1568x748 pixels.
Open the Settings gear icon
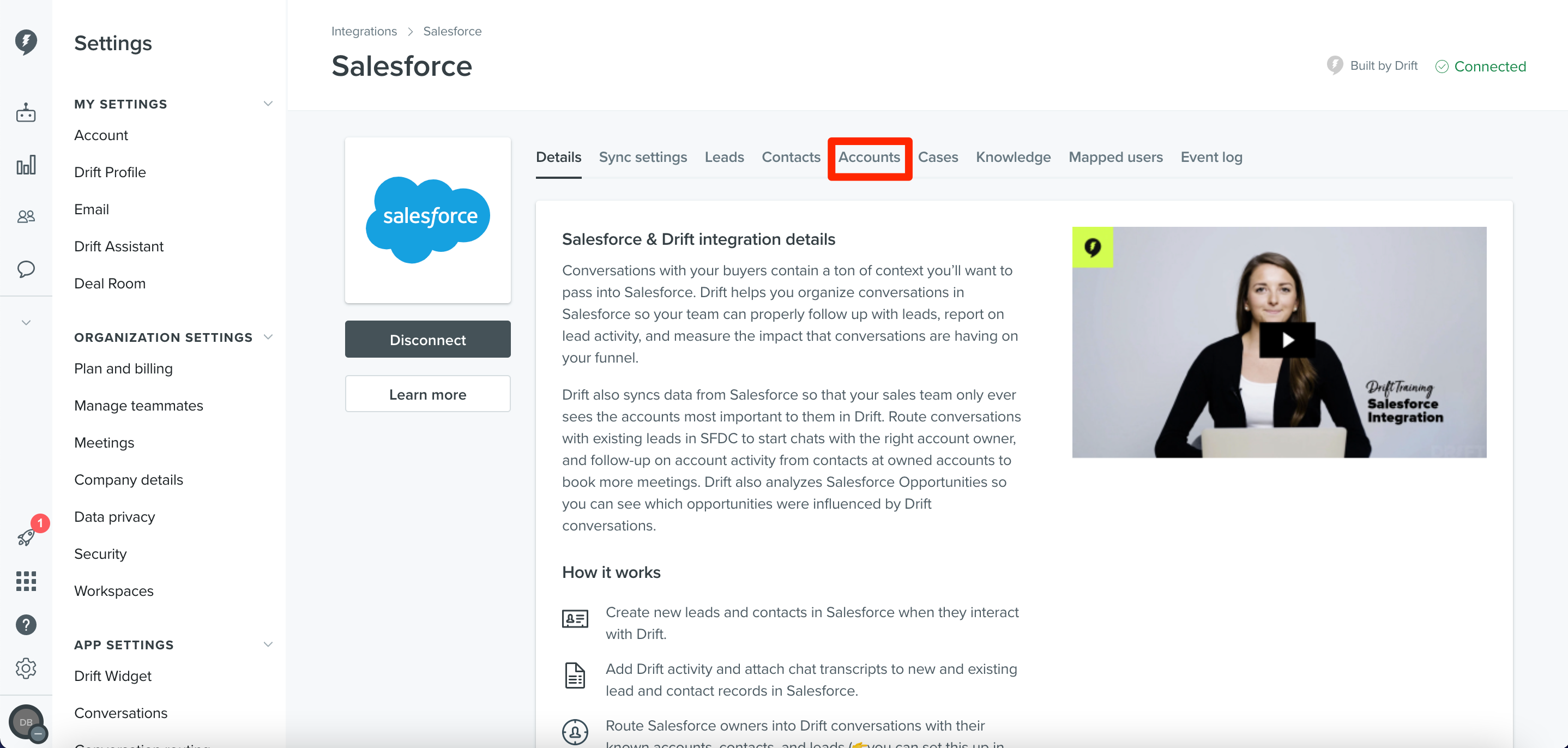click(26, 668)
